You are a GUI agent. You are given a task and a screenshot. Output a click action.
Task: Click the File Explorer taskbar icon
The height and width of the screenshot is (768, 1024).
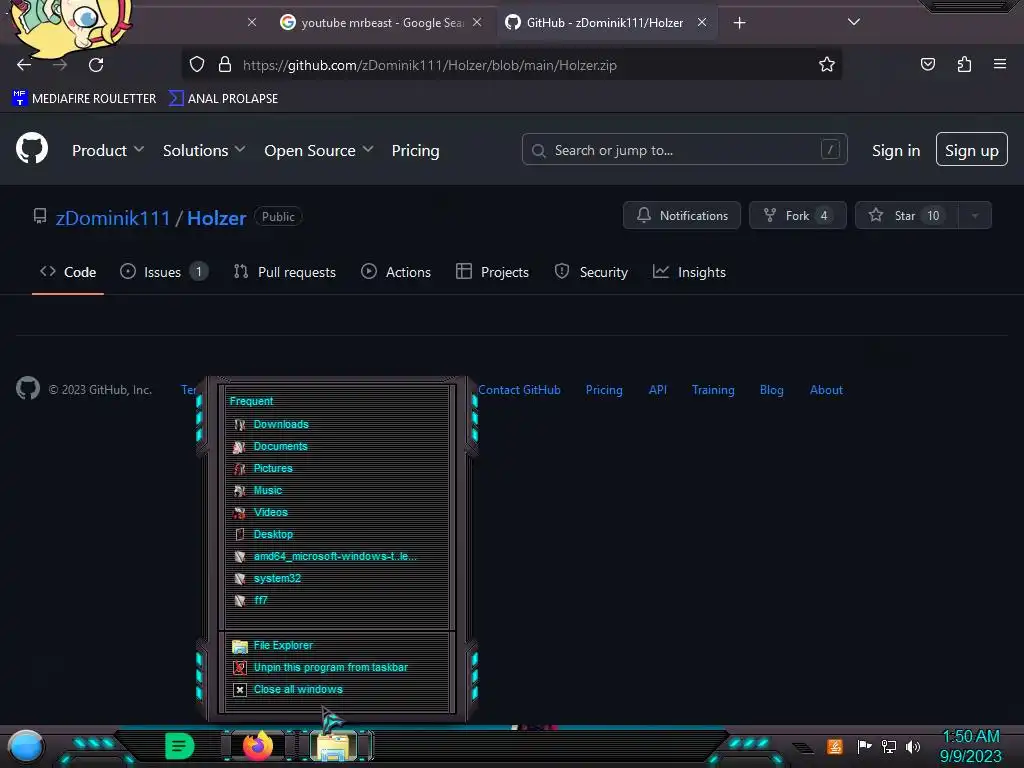(334, 747)
